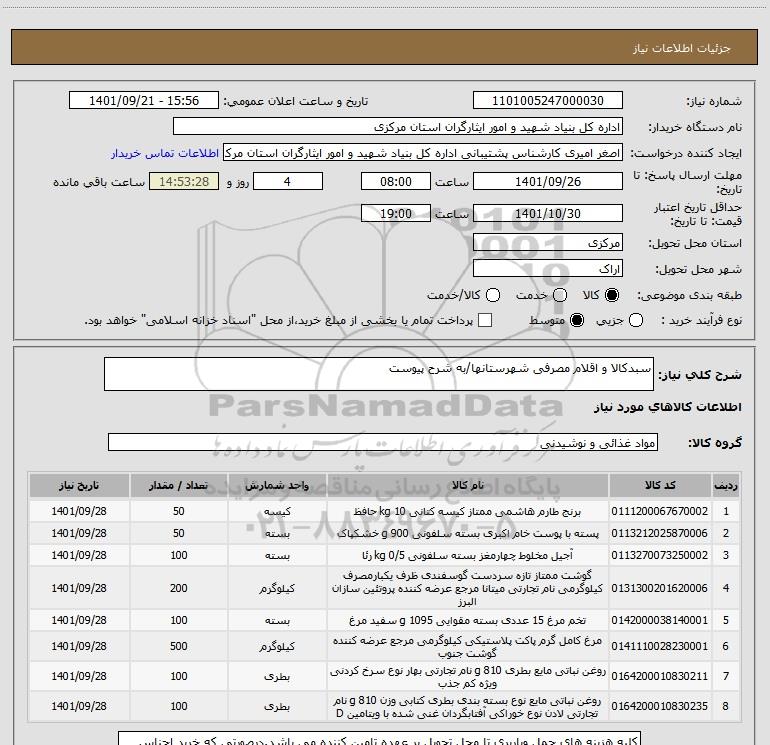Click the ردیف column header
The image size is (770, 745).
[x=726, y=486]
